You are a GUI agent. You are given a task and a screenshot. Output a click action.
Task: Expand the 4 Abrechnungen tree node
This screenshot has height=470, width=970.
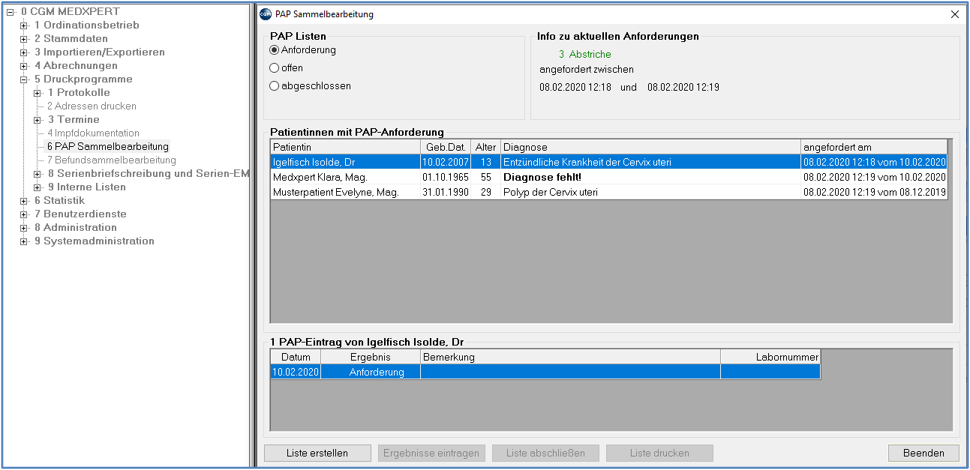tap(24, 66)
